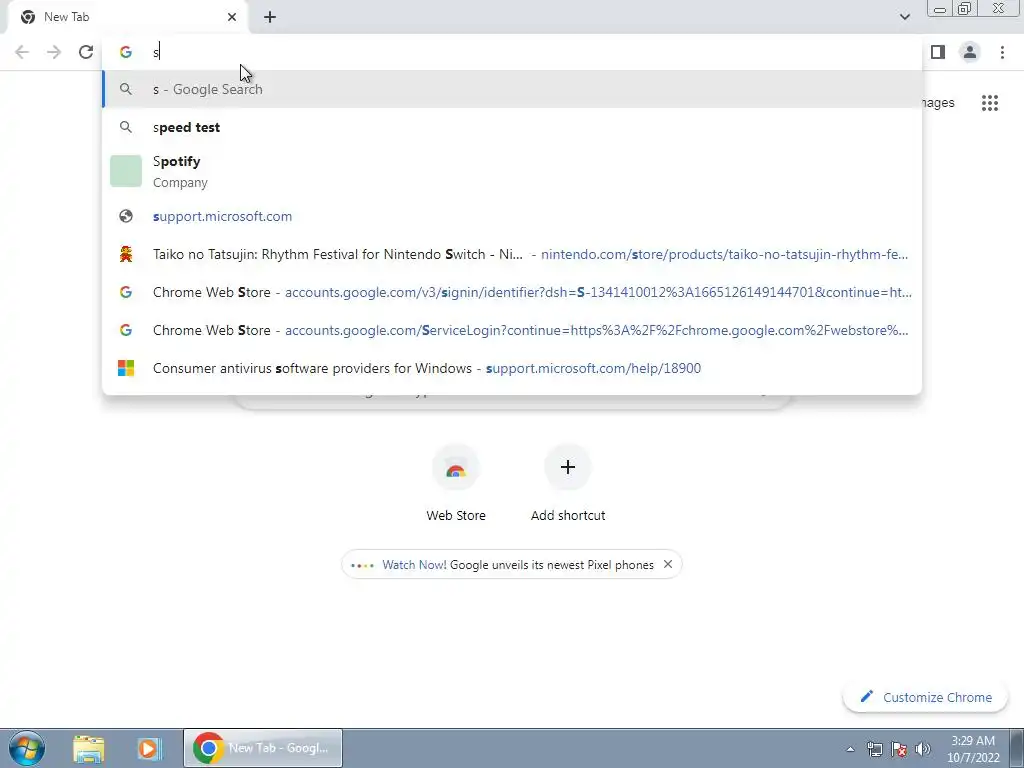Reload the page with the refresh icon
The width and height of the screenshot is (1024, 768).
tap(86, 52)
